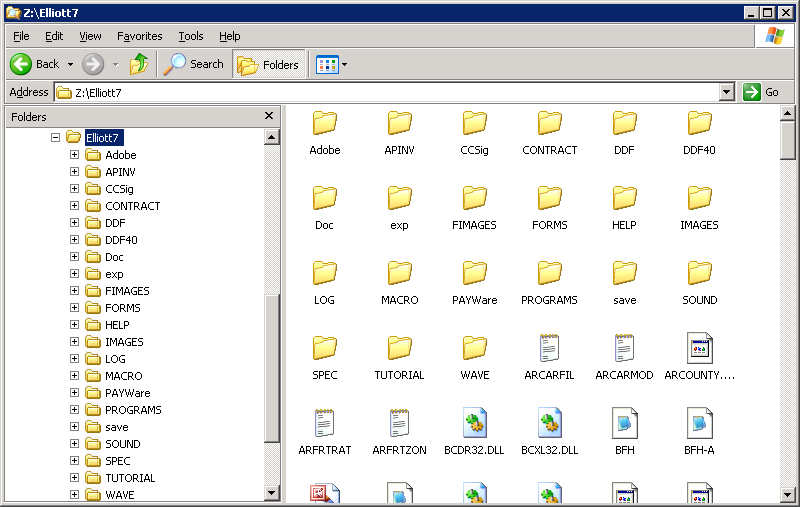Open the Favorites menu
Image resolution: width=800 pixels, height=507 pixels.
[x=139, y=36]
